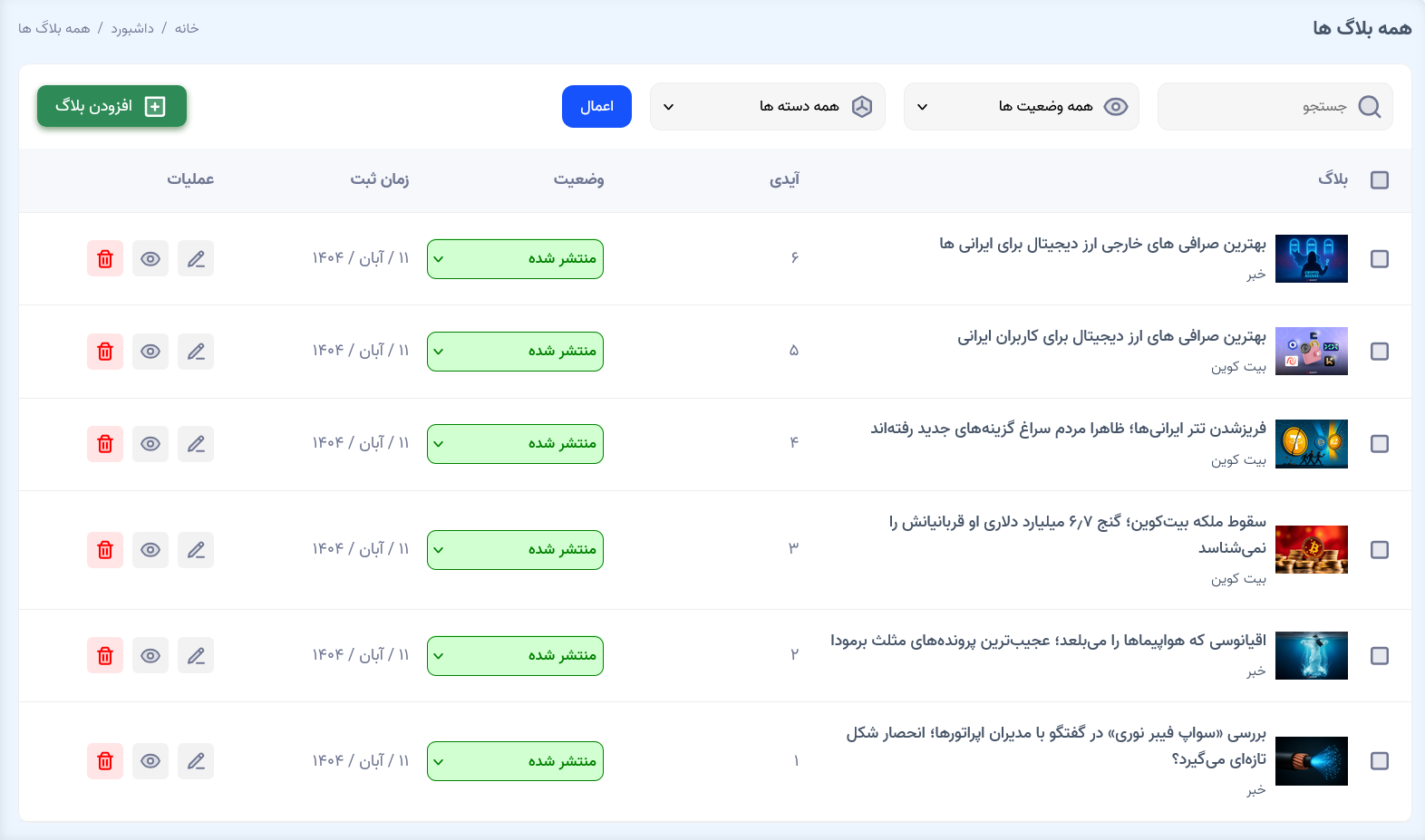Select the checkbox for blog ID ۳
Screen dimensions: 1425x840
(x=1380, y=550)
